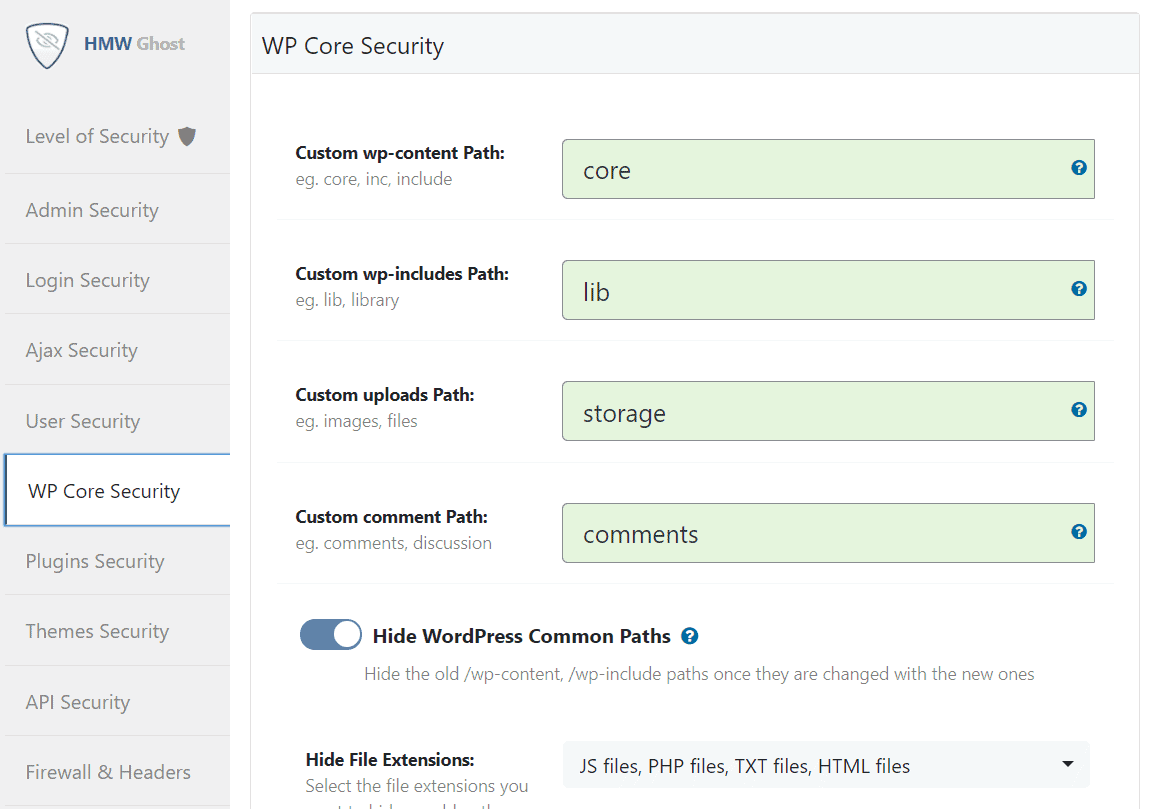
Task: Open help tooltip for Custom comment Path
Action: (1079, 532)
